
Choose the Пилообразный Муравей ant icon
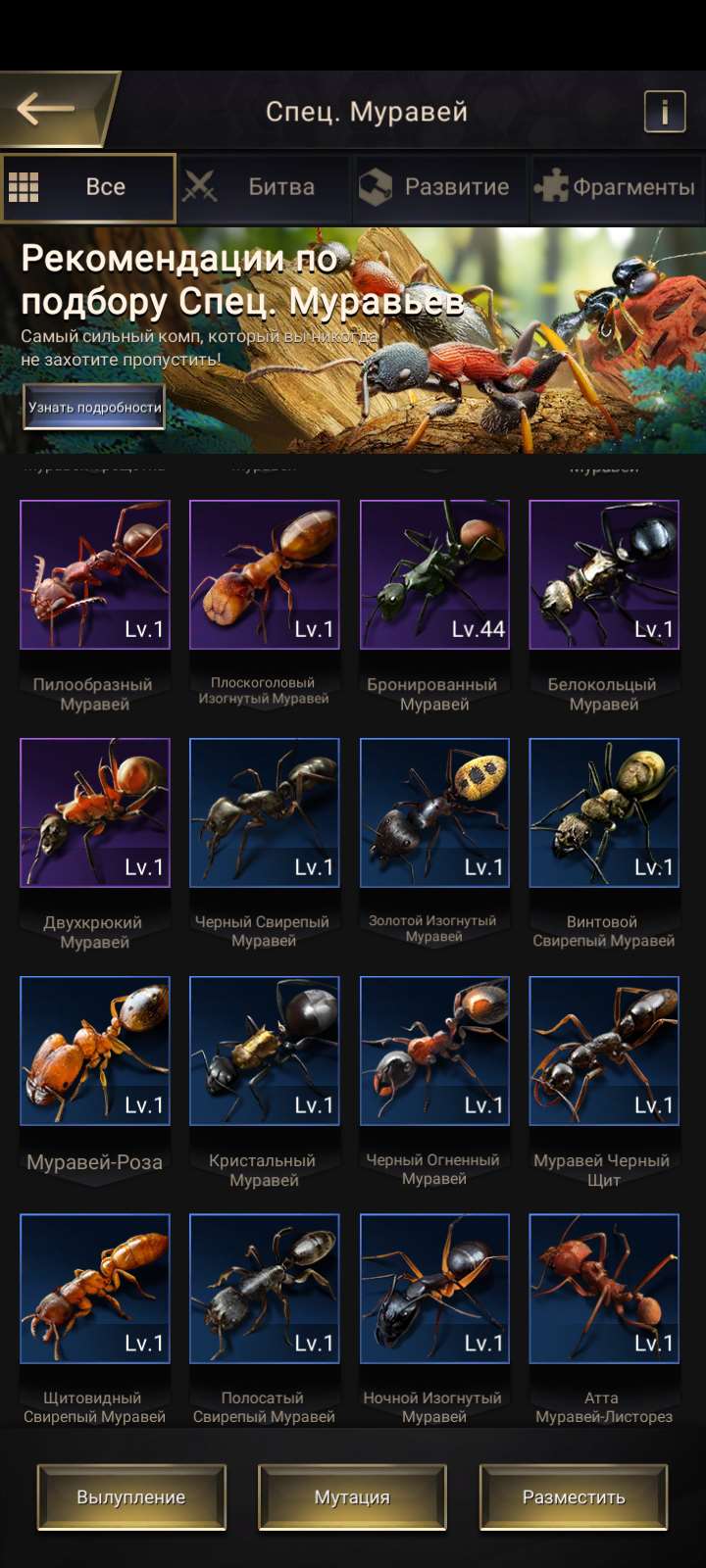[95, 574]
